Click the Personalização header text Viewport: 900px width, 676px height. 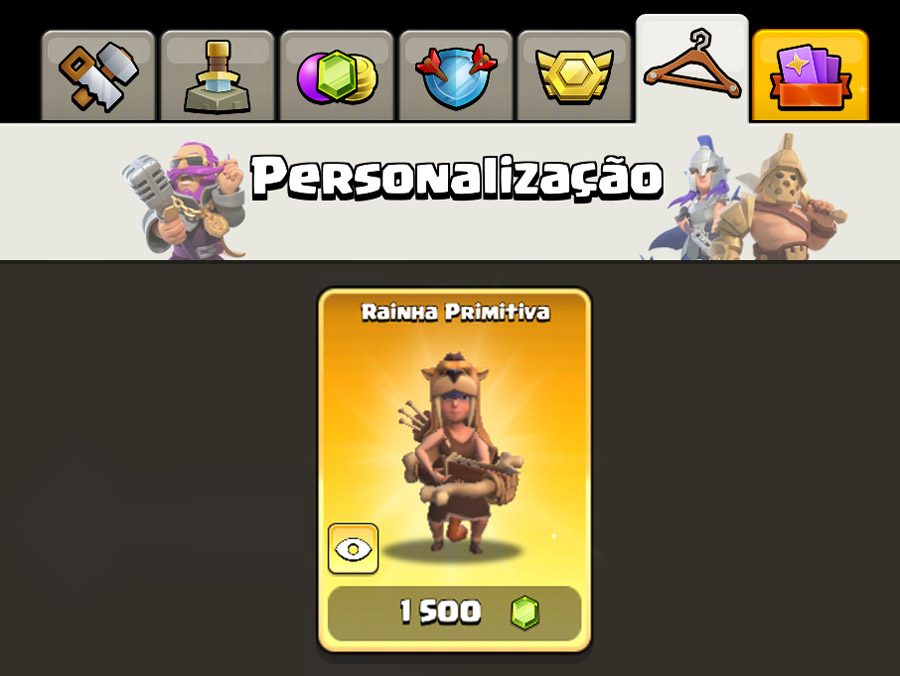coord(457,177)
